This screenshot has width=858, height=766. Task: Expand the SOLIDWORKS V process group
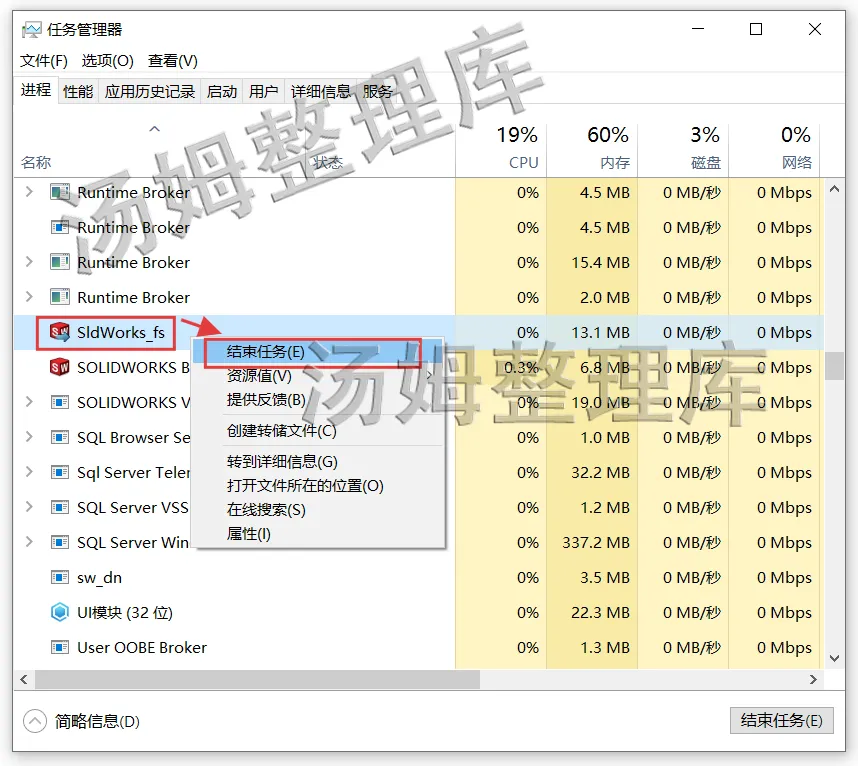(x=30, y=402)
